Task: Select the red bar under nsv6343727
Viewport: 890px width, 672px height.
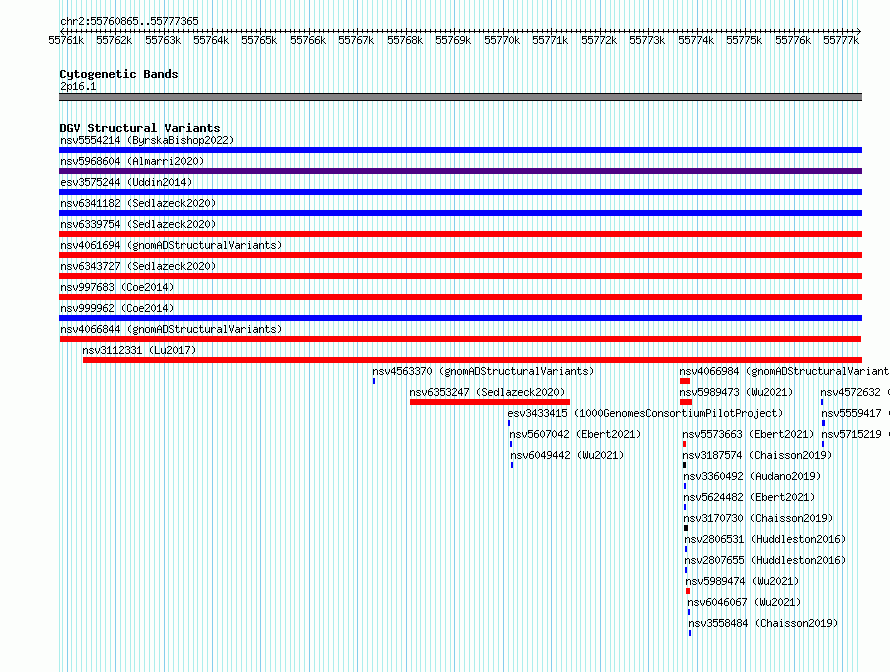Action: coord(460,276)
